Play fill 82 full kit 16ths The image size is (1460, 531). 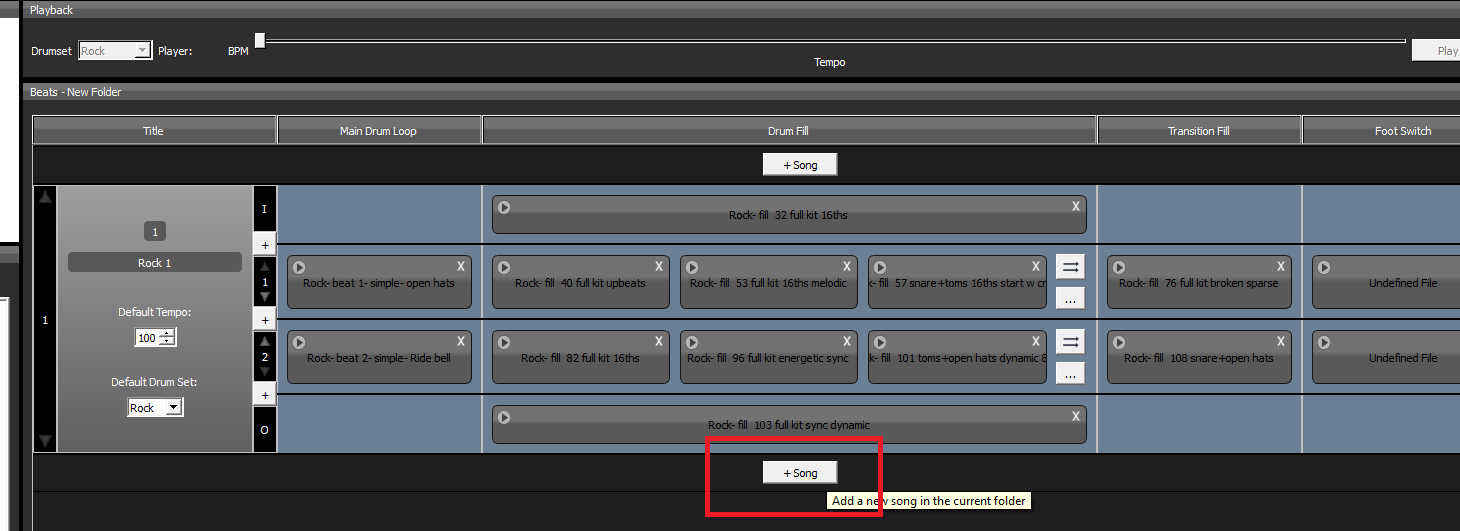pyautogui.click(x=504, y=342)
